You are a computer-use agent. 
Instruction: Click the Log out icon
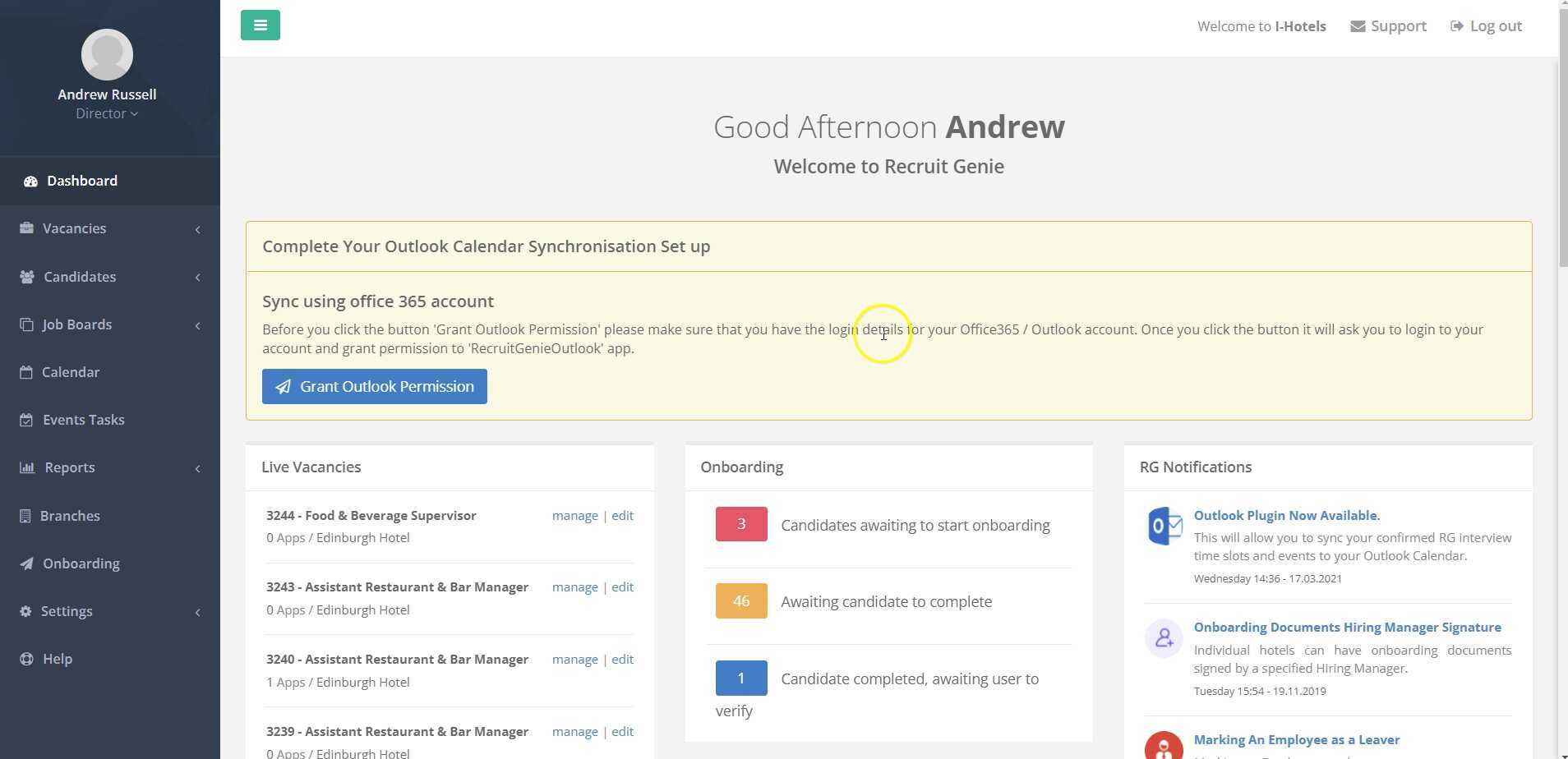pyautogui.click(x=1457, y=26)
